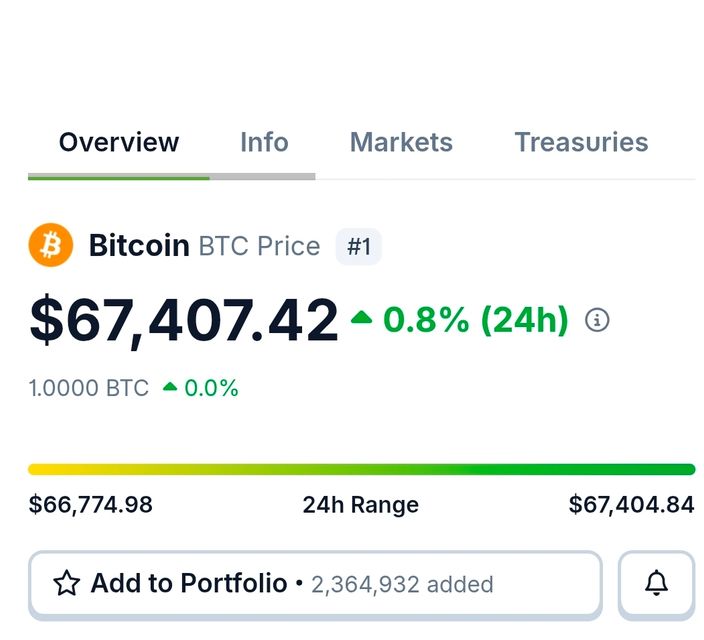Tap the info circle next to 24h change

coord(597,321)
